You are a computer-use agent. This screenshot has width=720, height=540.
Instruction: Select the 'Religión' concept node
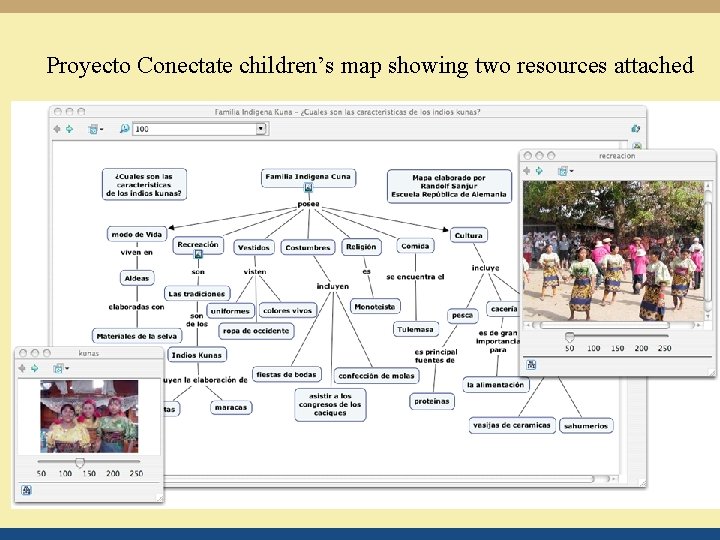pyautogui.click(x=361, y=247)
